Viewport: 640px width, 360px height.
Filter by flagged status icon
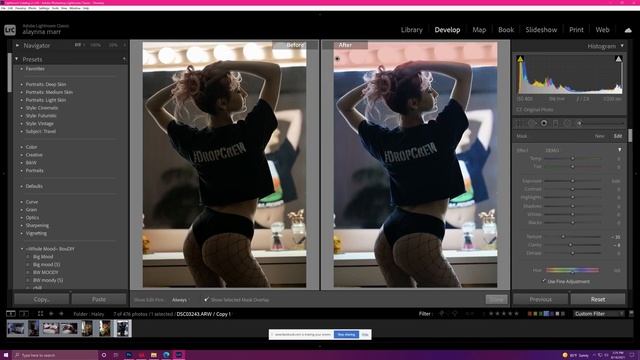click(x=442, y=313)
